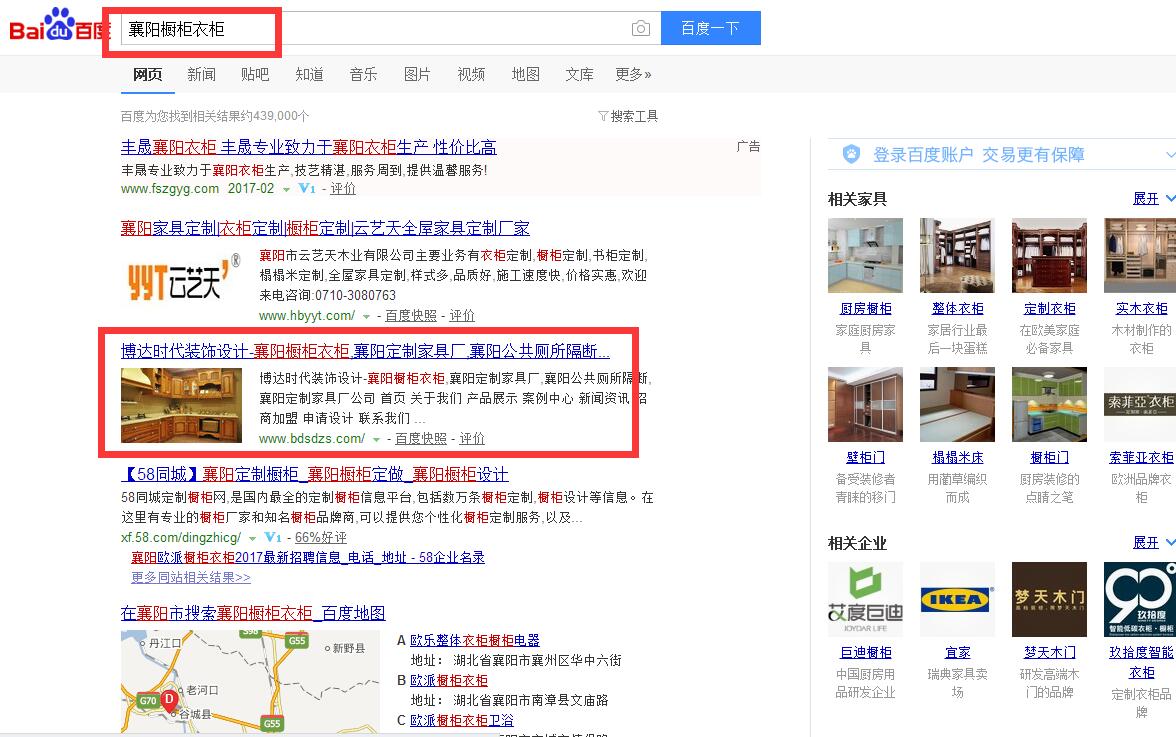Click the red D marker on map
This screenshot has height=737, width=1176.
click(x=170, y=700)
